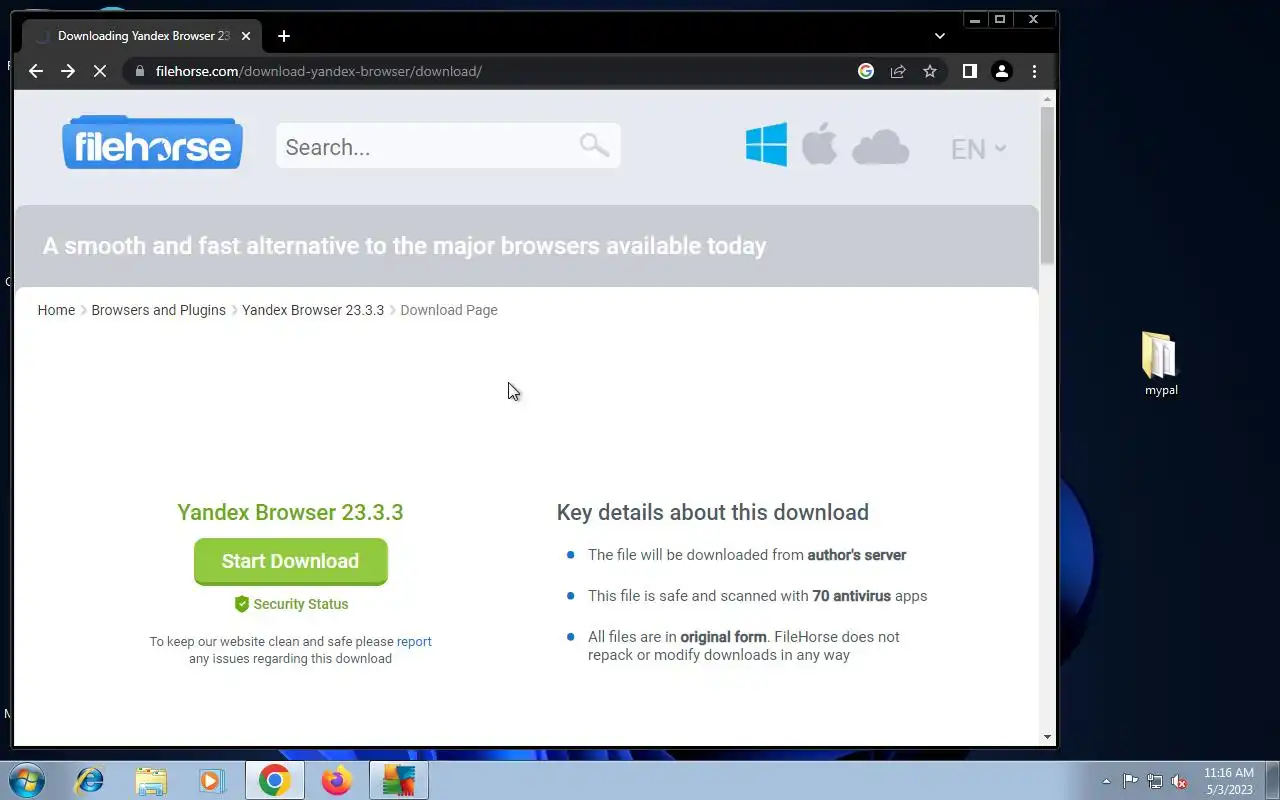Click the green Security Status shield icon
The width and height of the screenshot is (1280, 800).
coord(241,604)
